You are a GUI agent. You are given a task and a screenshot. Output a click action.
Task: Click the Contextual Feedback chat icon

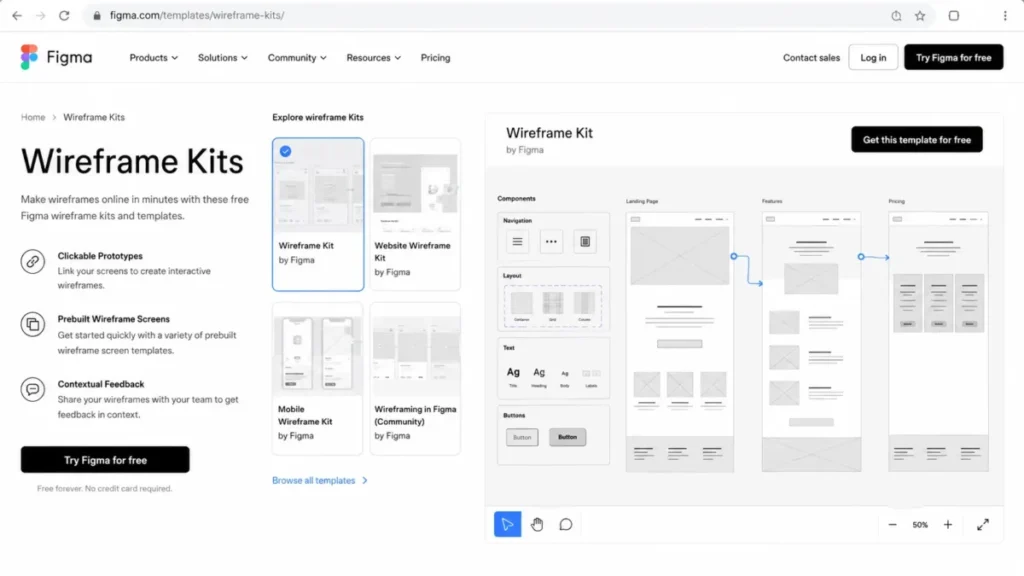pos(33,389)
